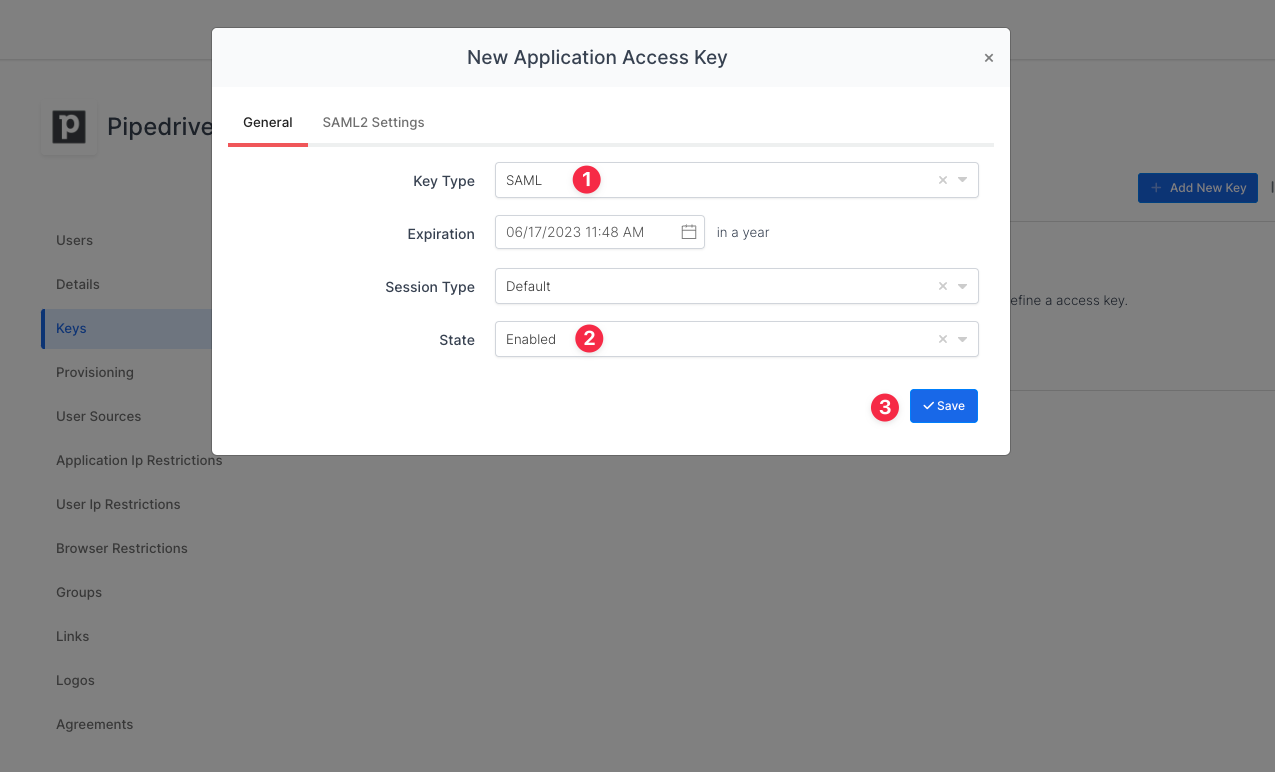Open the Session Type dropdown arrow
Viewport: 1275px width, 772px height.
(x=962, y=287)
